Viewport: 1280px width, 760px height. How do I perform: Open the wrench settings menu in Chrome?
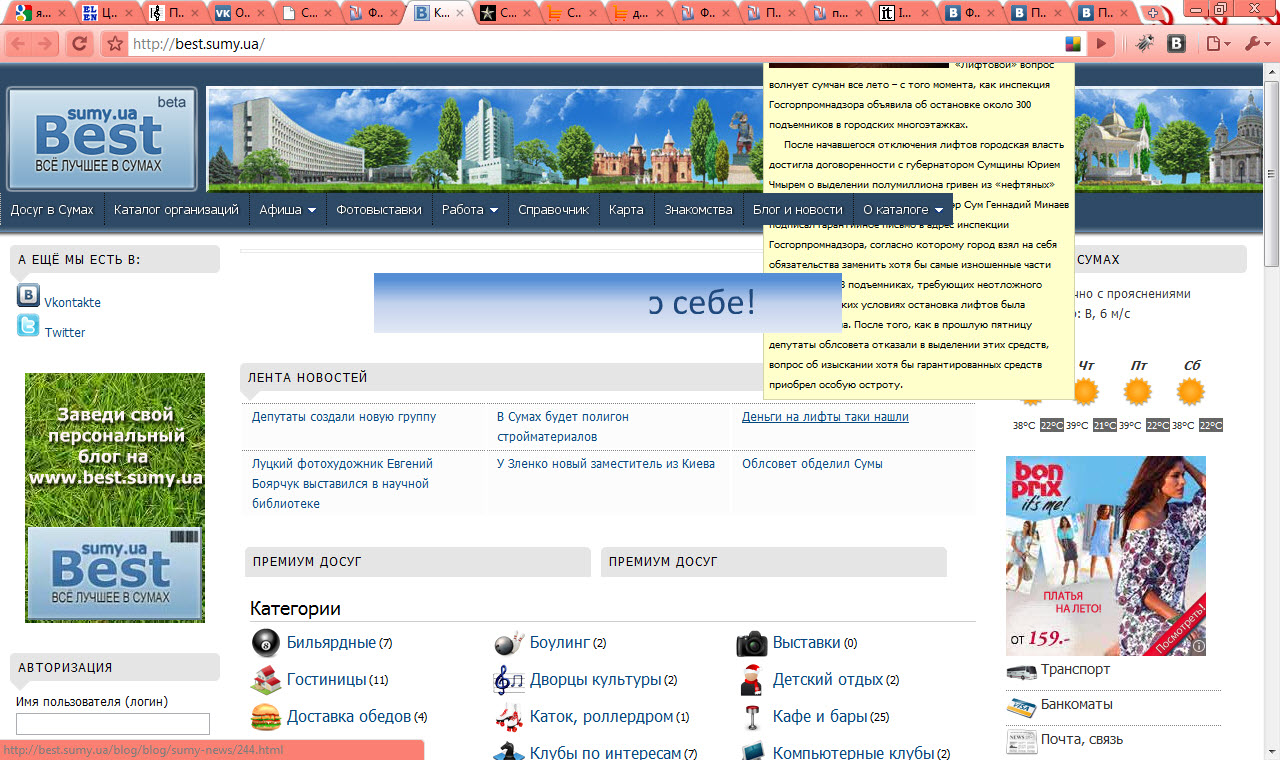coord(1256,44)
